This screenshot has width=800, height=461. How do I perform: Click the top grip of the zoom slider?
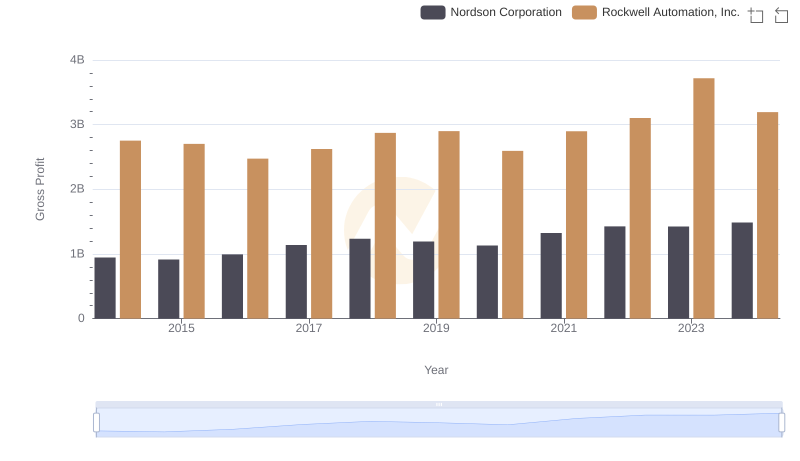tap(439, 404)
